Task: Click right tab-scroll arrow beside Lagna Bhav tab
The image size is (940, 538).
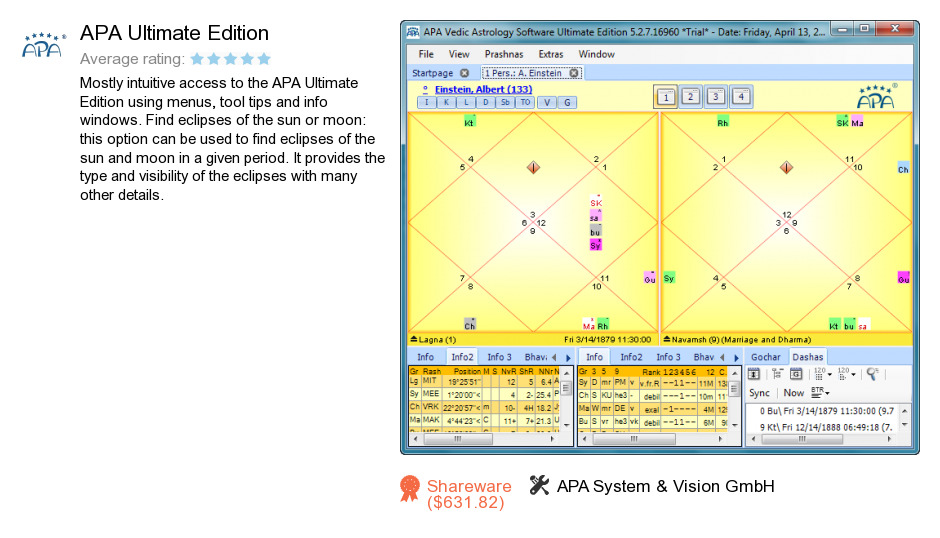Action: [x=568, y=357]
